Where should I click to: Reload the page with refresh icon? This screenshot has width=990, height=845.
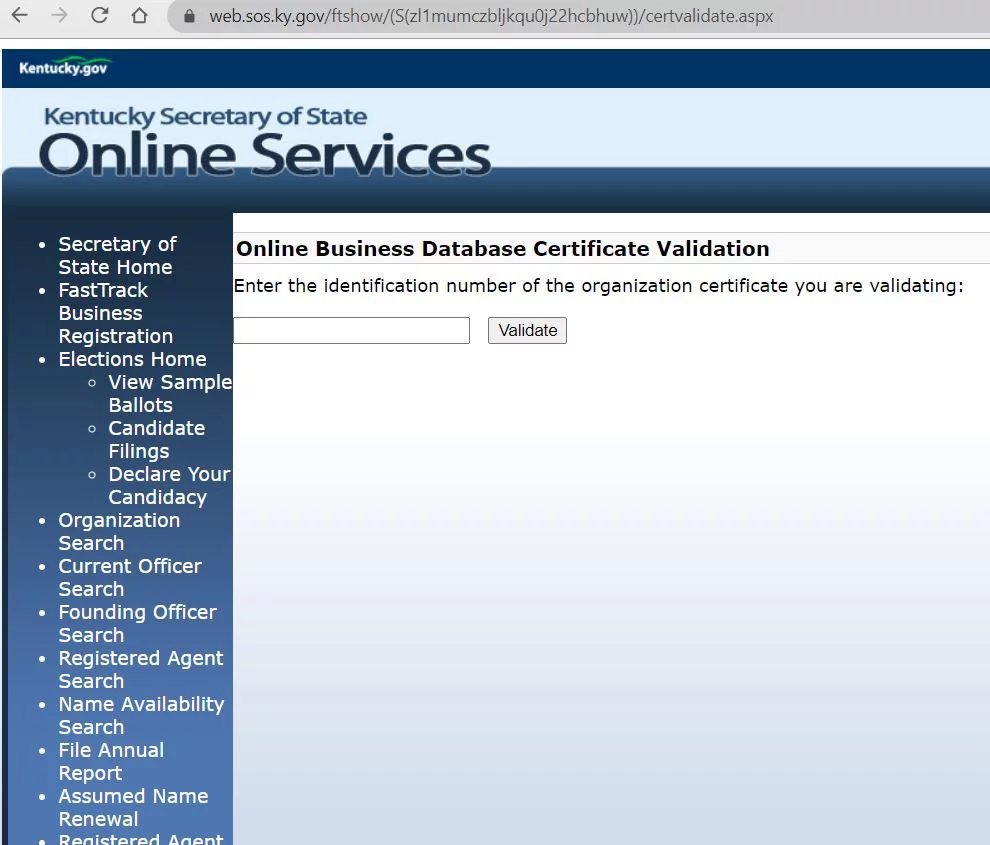point(99,16)
